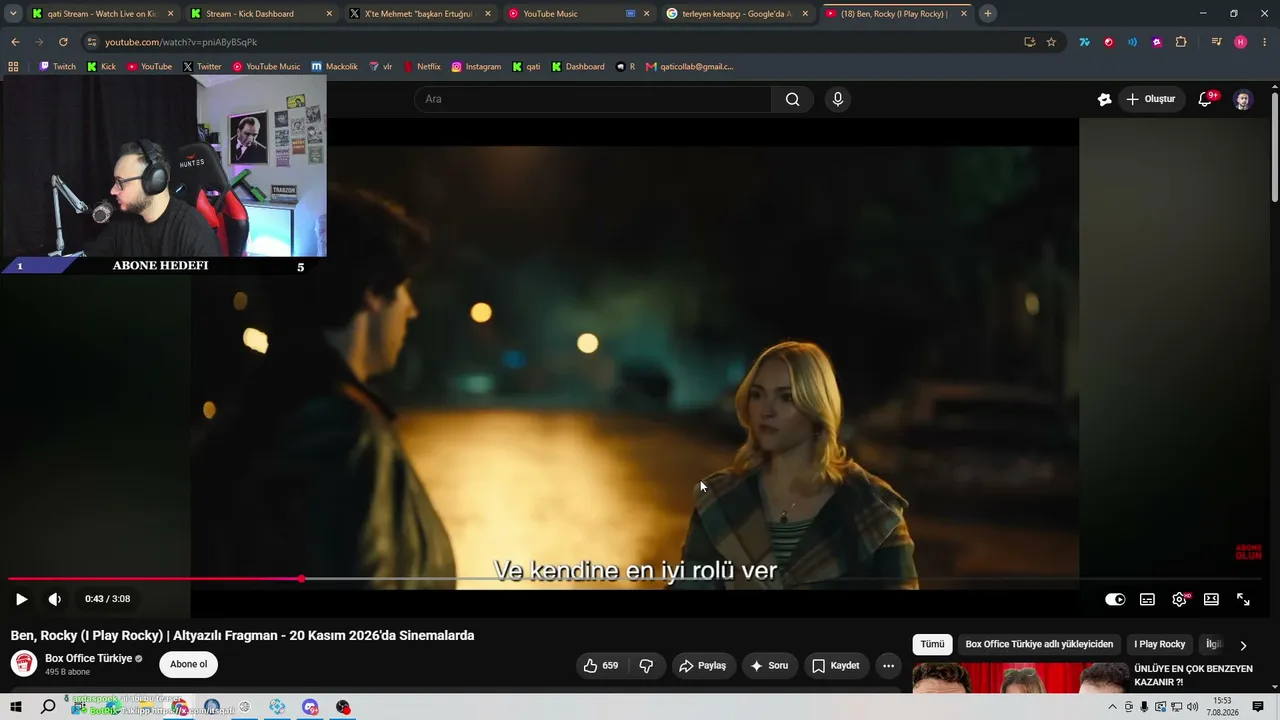Subscribe using the Abone ol button
This screenshot has height=720, width=1280.
point(188,665)
